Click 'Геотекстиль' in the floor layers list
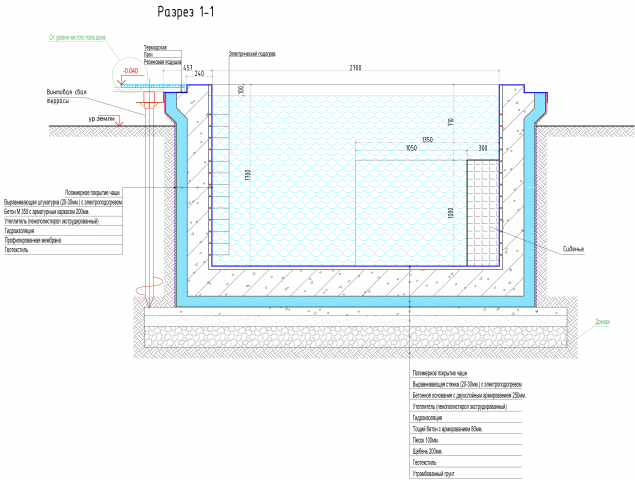The image size is (635, 480). [x=424, y=462]
